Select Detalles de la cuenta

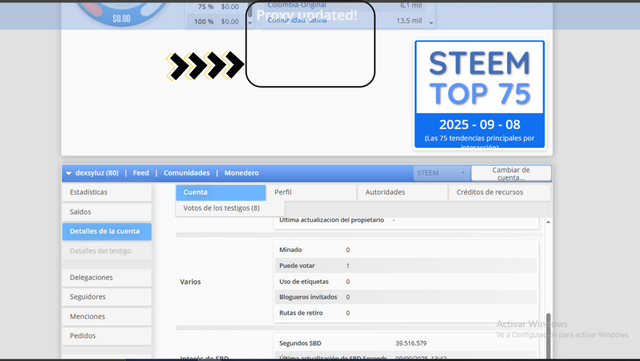107,232
